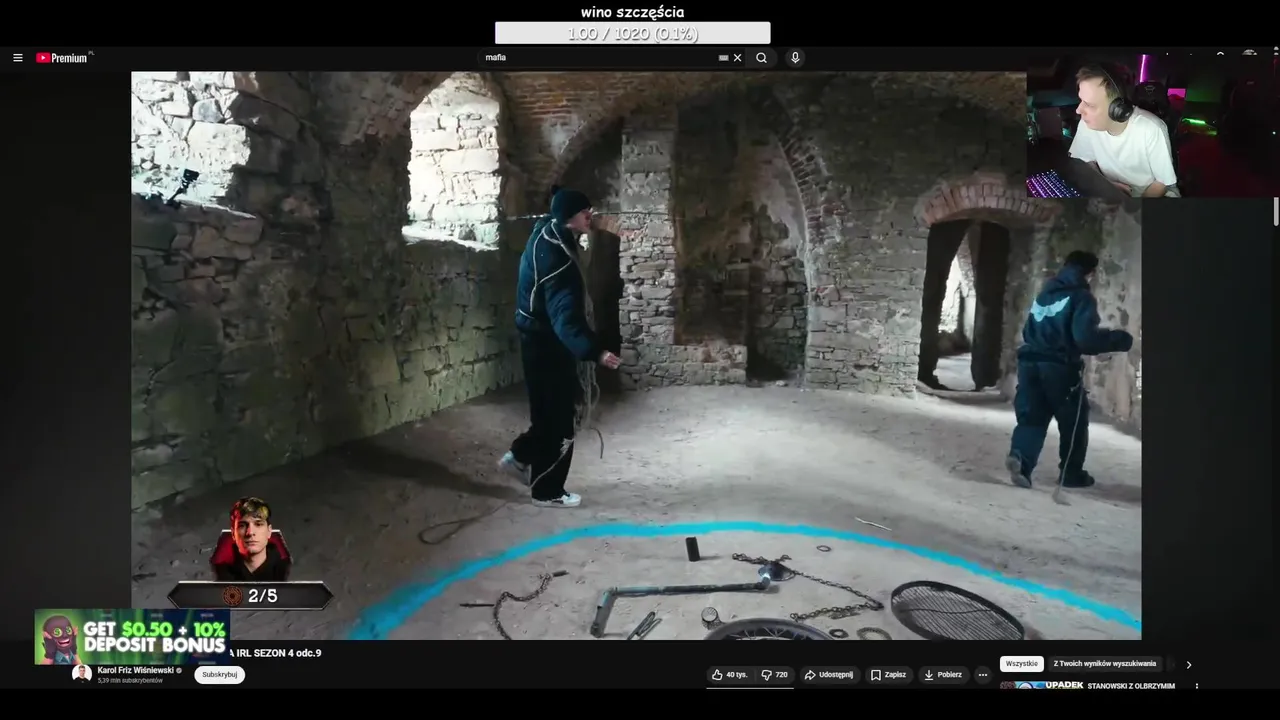The height and width of the screenshot is (720, 1280).
Task: Like the video (40 tys.)
Action: click(x=730, y=675)
